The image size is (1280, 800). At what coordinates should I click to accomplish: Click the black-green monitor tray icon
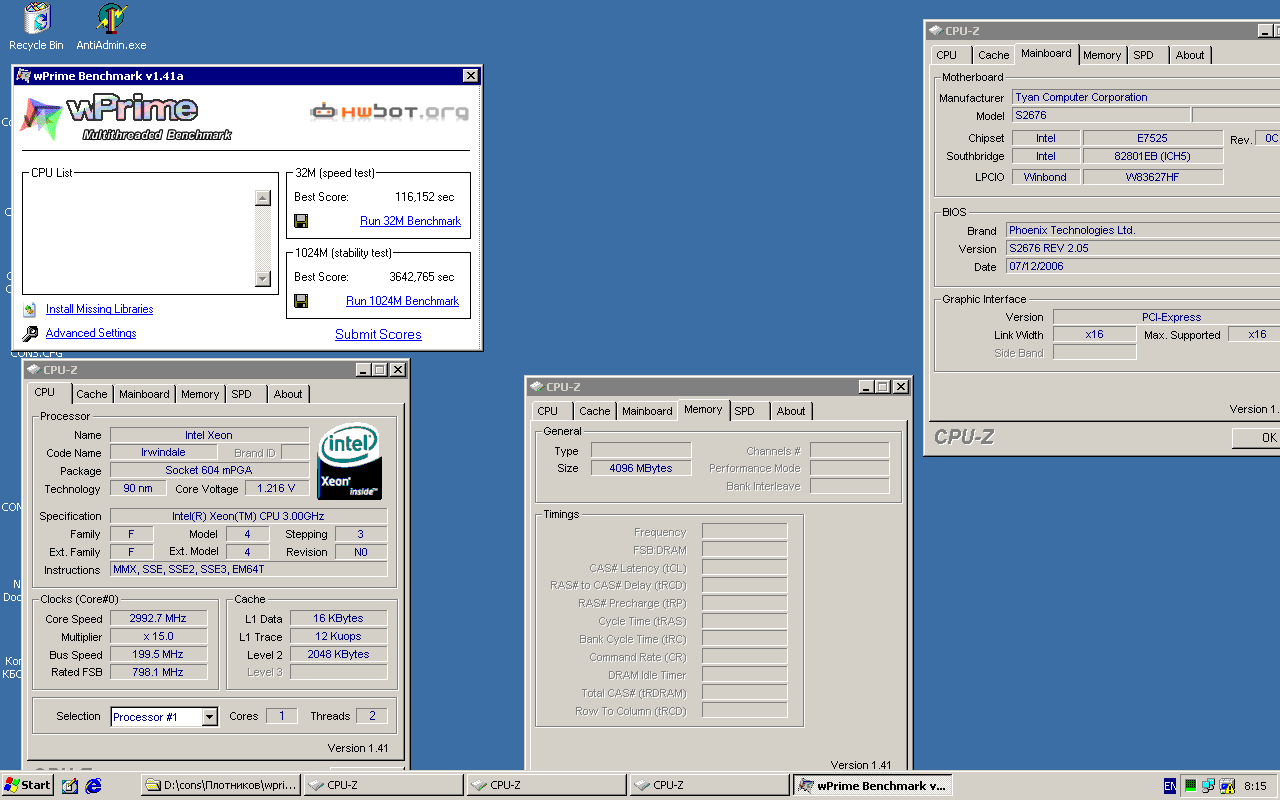coord(1190,786)
